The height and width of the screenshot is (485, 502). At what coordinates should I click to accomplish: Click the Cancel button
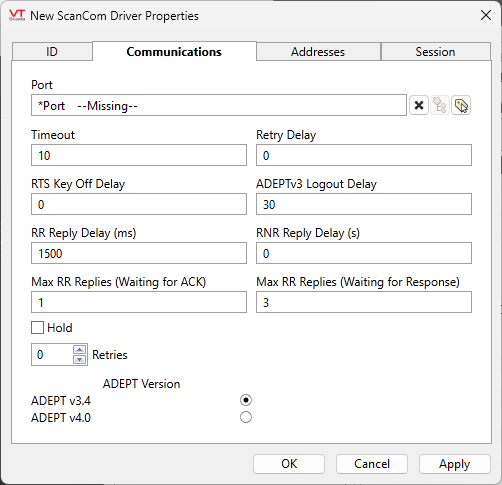[x=372, y=464]
